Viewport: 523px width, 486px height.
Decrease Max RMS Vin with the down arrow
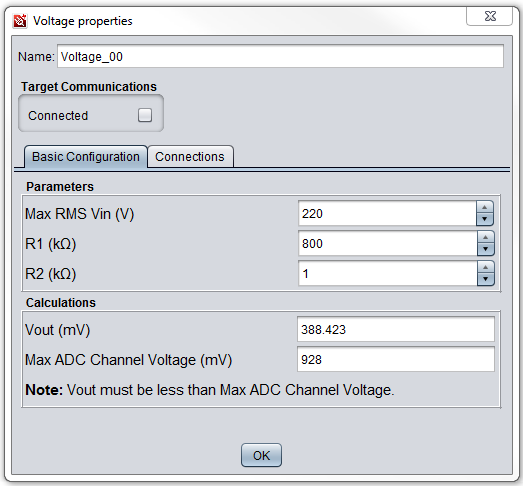pos(485,219)
